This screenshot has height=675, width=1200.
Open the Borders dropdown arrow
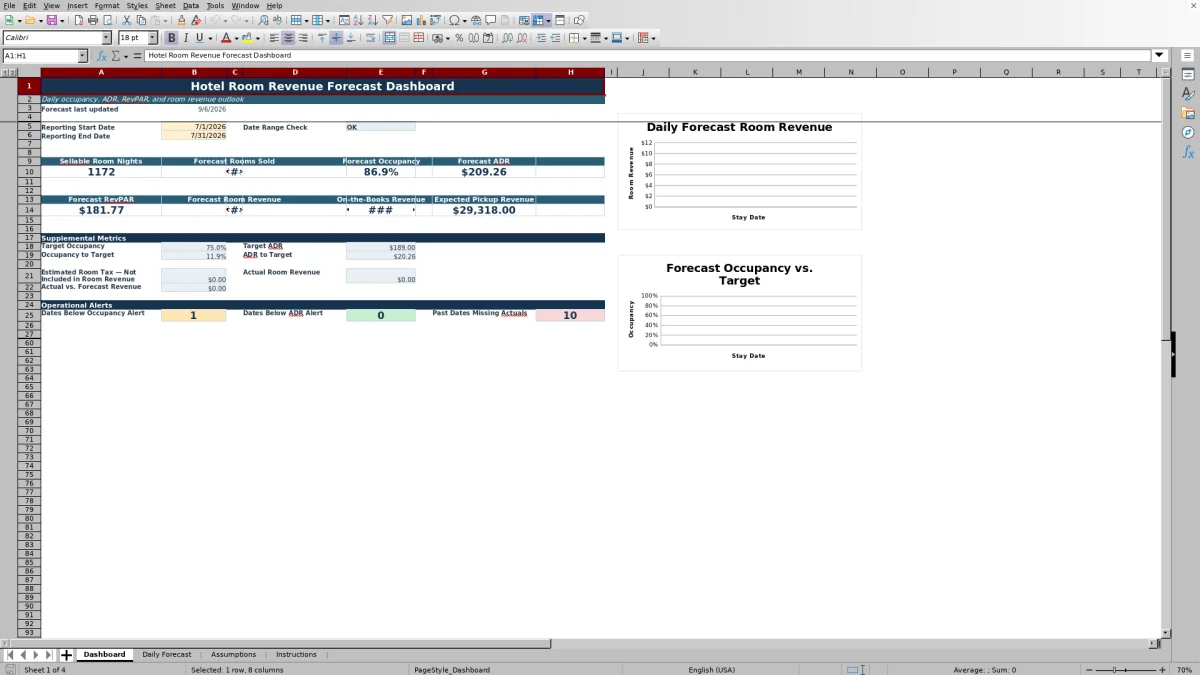click(583, 38)
